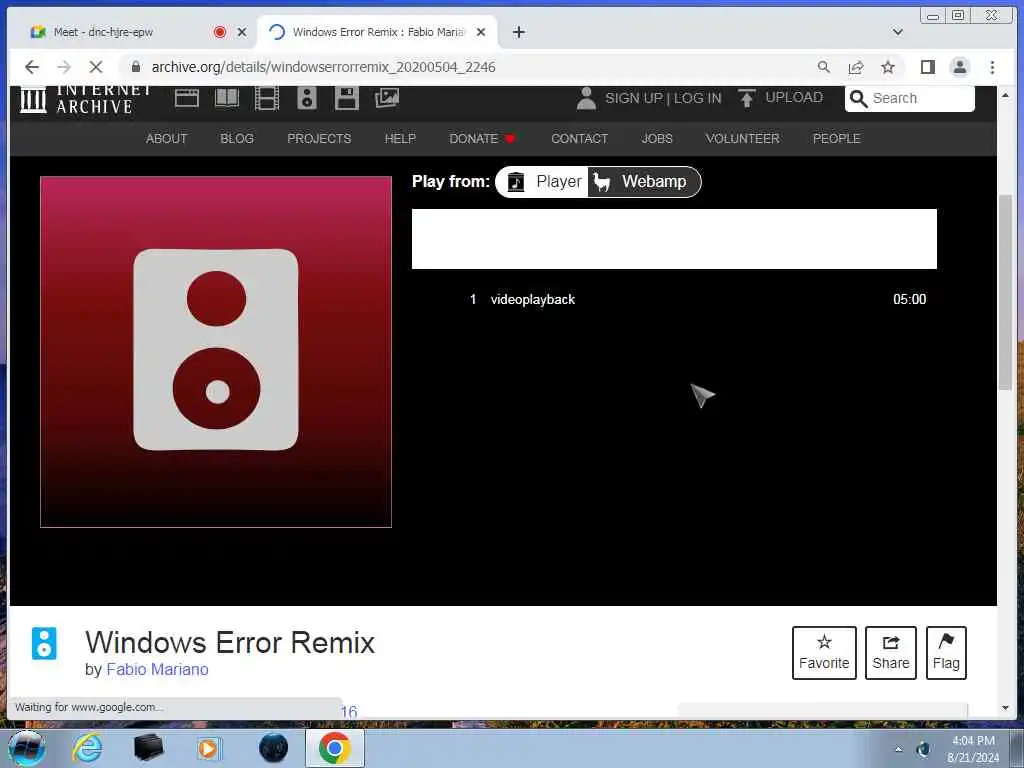Screen dimensions: 1024x768
Task: Go back with the browser back arrow
Action: pyautogui.click(x=31, y=67)
